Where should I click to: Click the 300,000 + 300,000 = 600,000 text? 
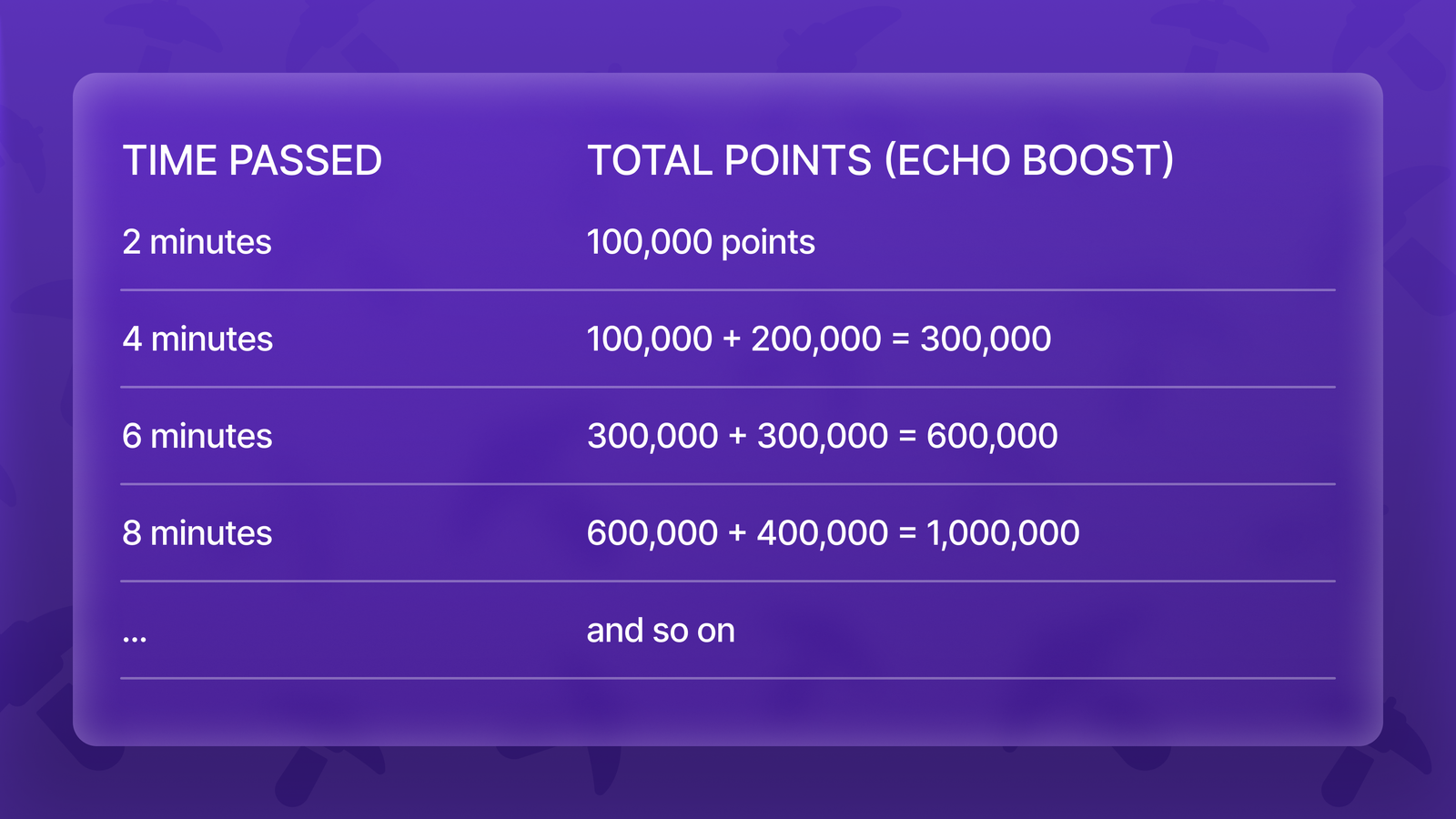pyautogui.click(x=823, y=436)
